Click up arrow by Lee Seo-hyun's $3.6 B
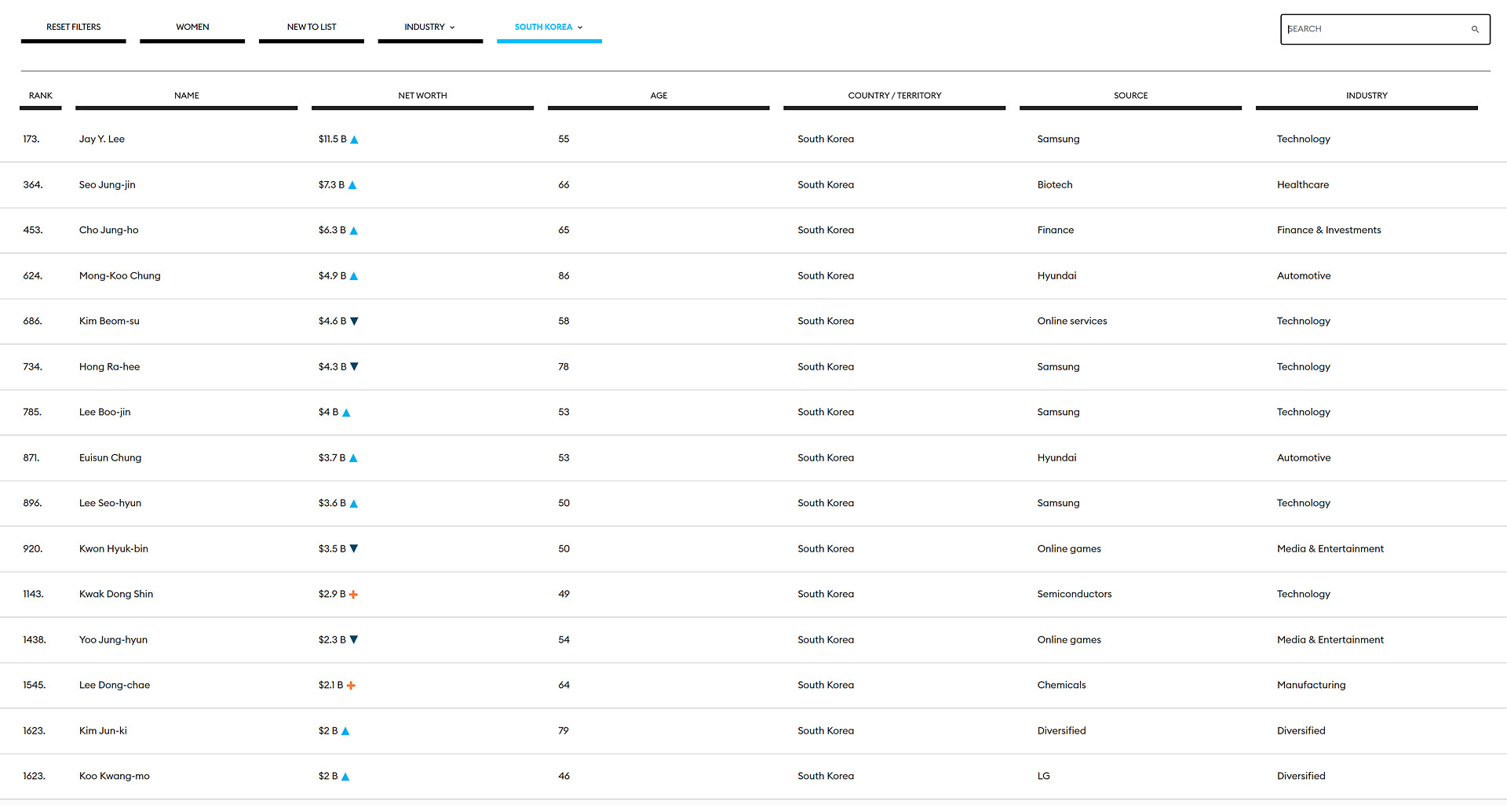 coord(354,504)
